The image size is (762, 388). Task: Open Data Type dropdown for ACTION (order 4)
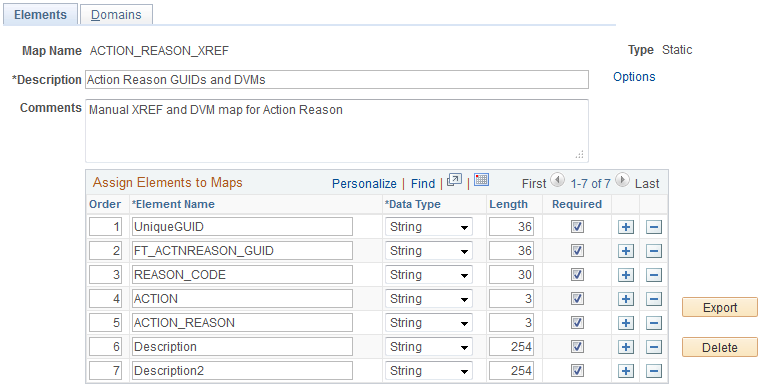pyautogui.click(x=429, y=299)
